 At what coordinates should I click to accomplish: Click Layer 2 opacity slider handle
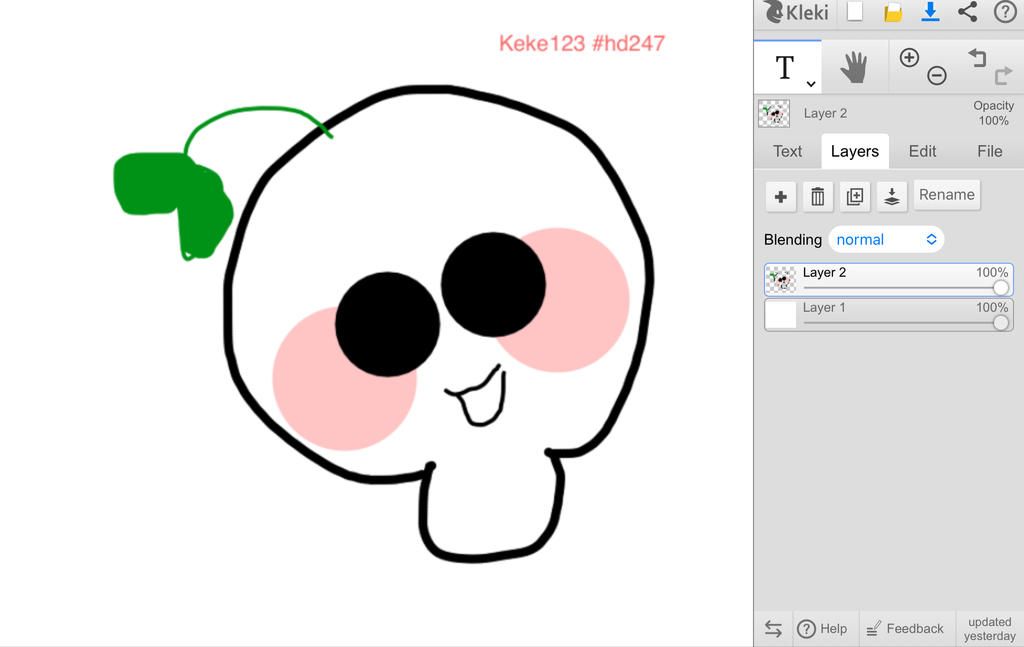(x=1000, y=288)
